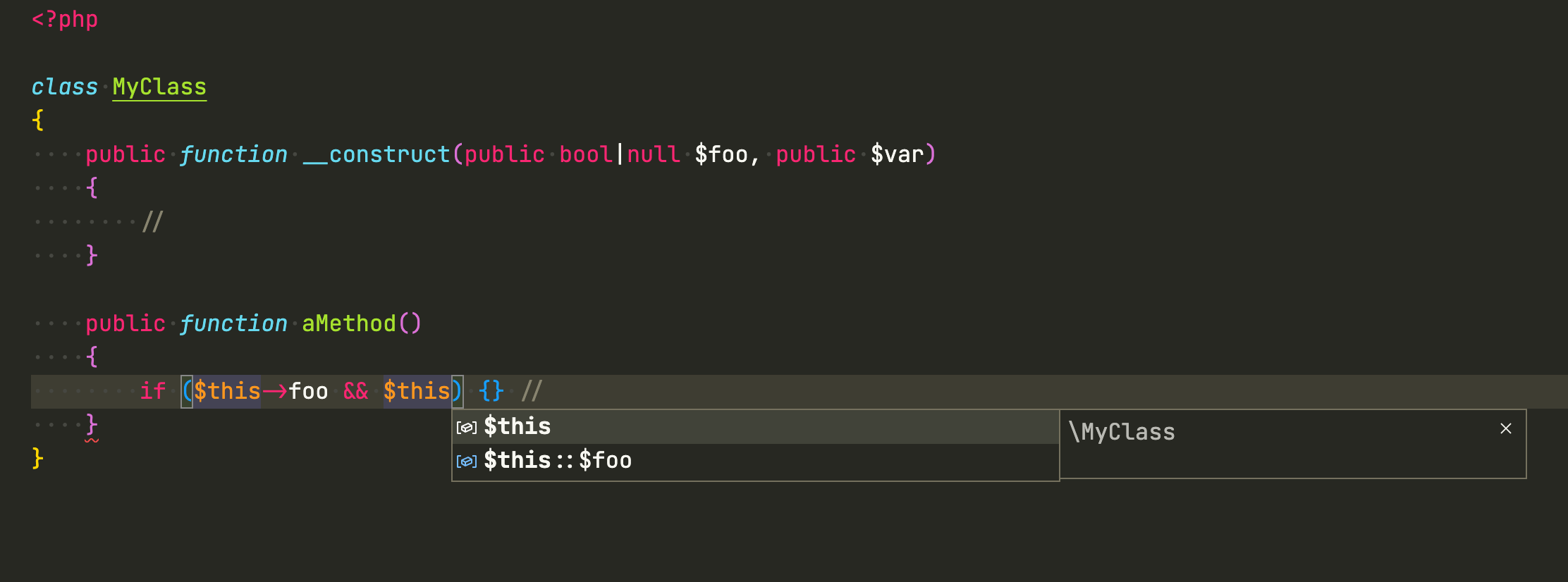The height and width of the screenshot is (582, 1568).
Task: Click the <?php opening tag
Action: coord(64,19)
